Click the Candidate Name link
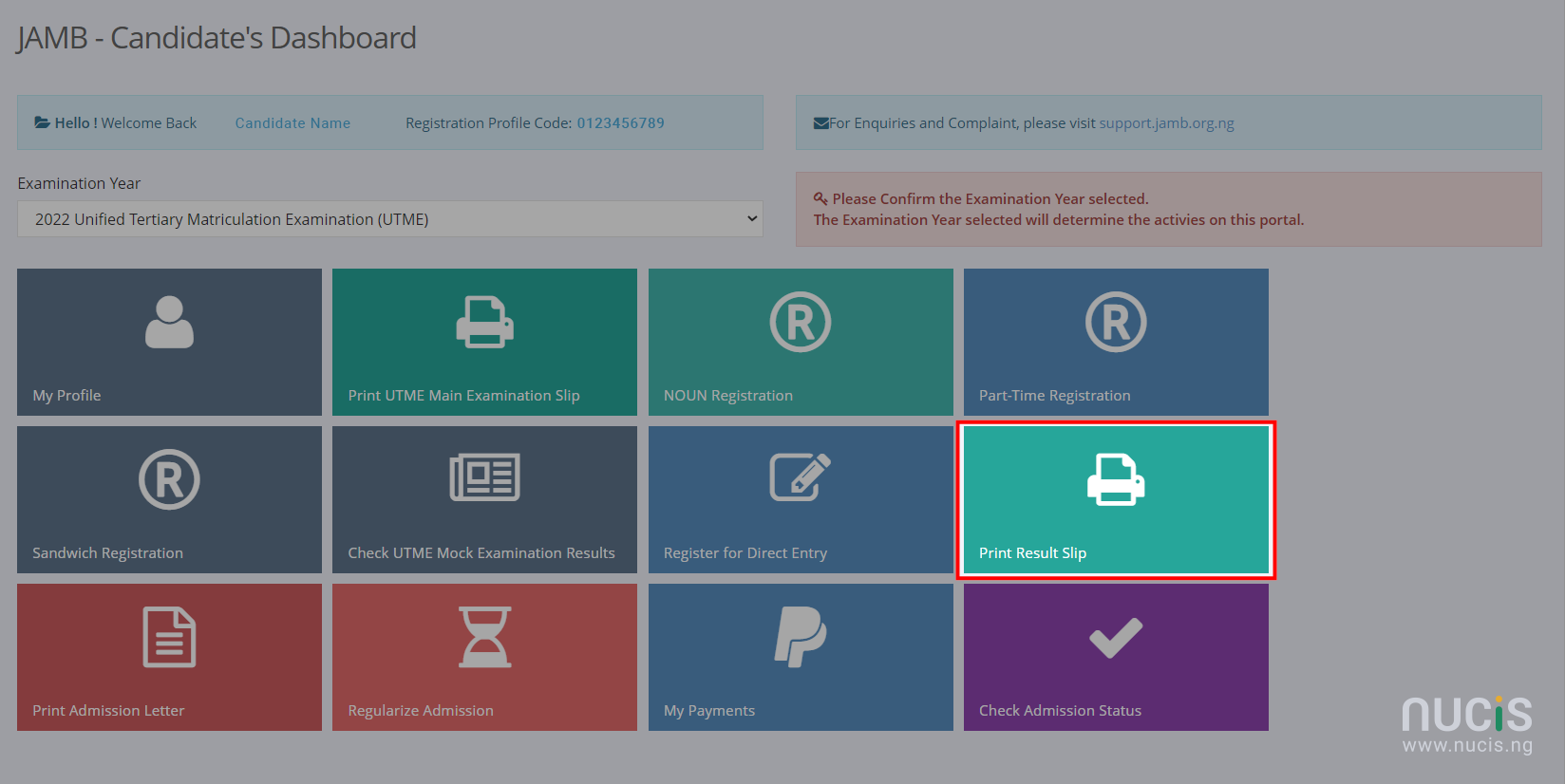 [292, 123]
